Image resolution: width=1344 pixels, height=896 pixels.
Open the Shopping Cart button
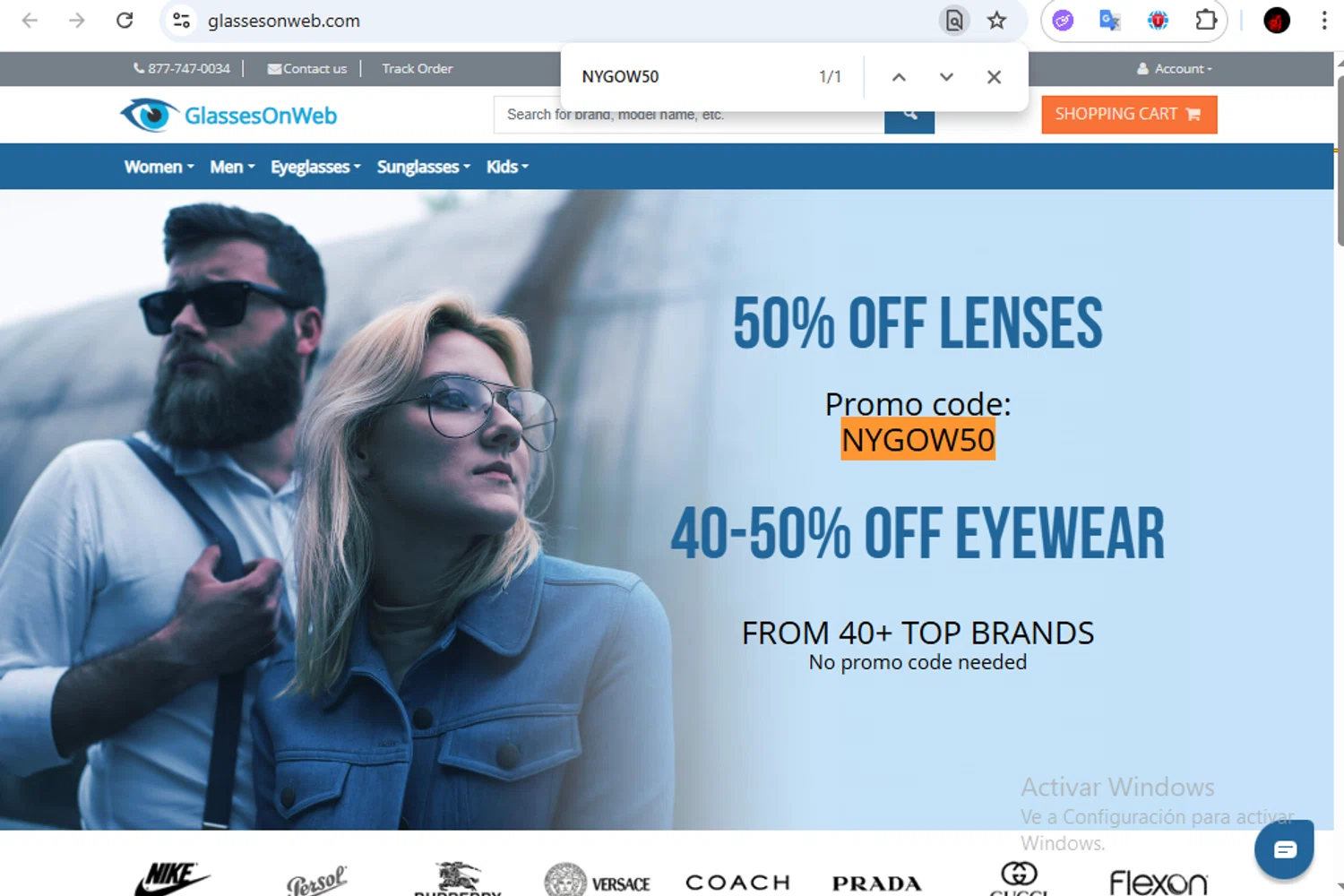1129,115
